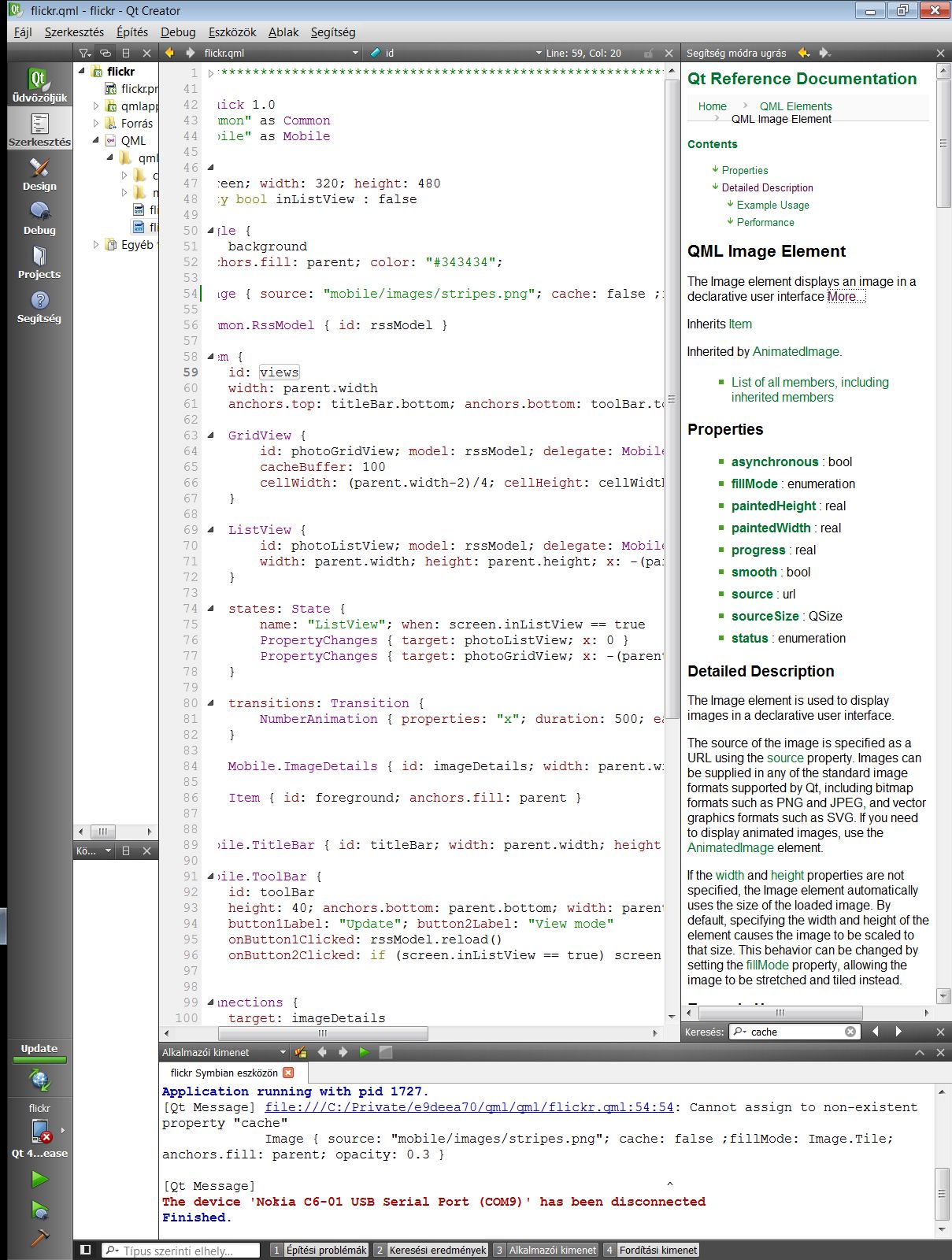Re-run application from the output pane toolbar

pos(364,1052)
